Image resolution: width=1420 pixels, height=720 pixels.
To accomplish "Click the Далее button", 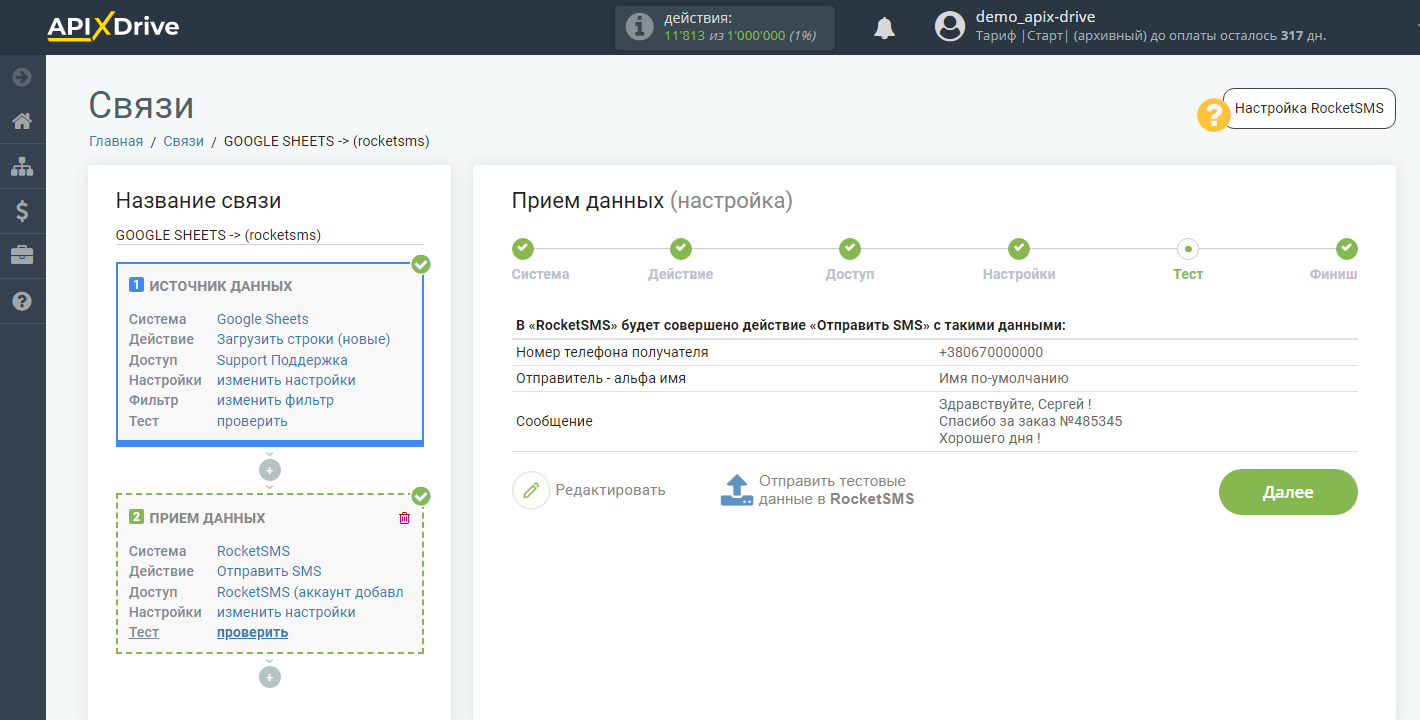I will tap(1288, 492).
